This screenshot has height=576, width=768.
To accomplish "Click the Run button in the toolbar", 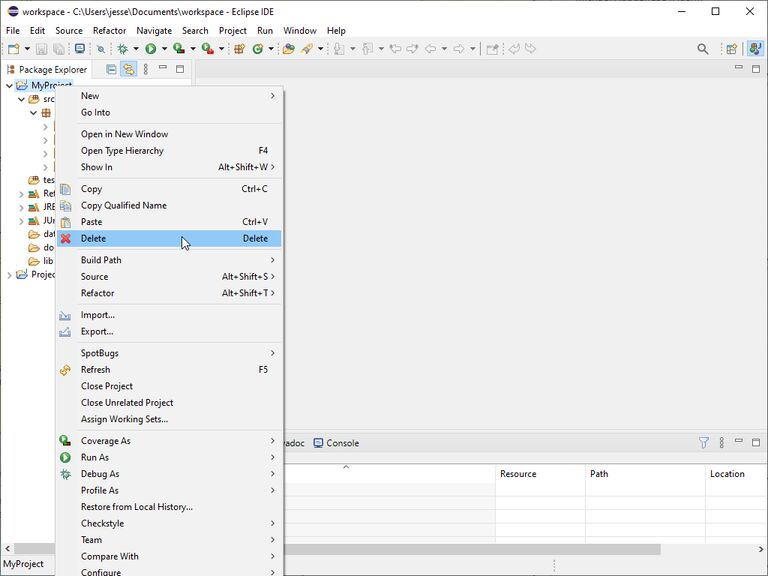I will 150,49.
